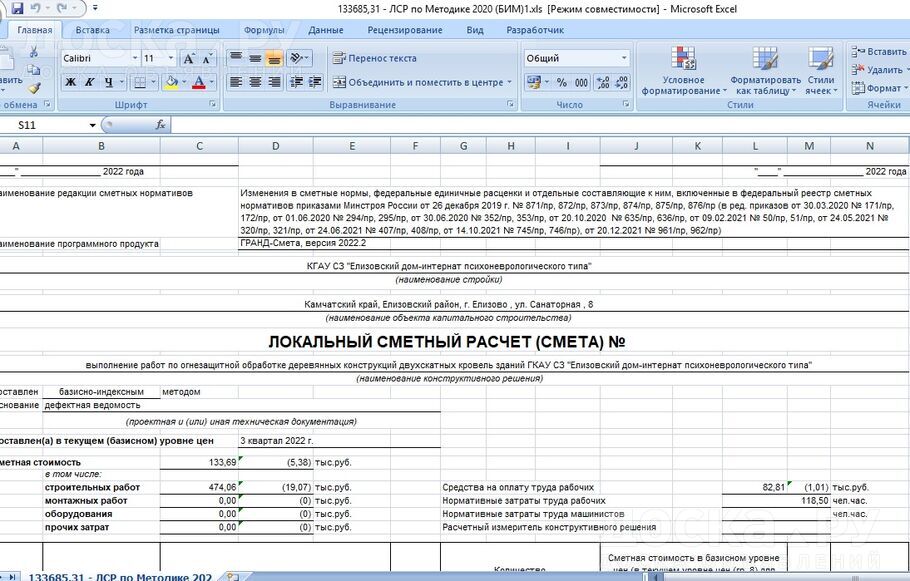Click the yellow fill color bucket
The width and height of the screenshot is (910, 581).
[x=171, y=82]
